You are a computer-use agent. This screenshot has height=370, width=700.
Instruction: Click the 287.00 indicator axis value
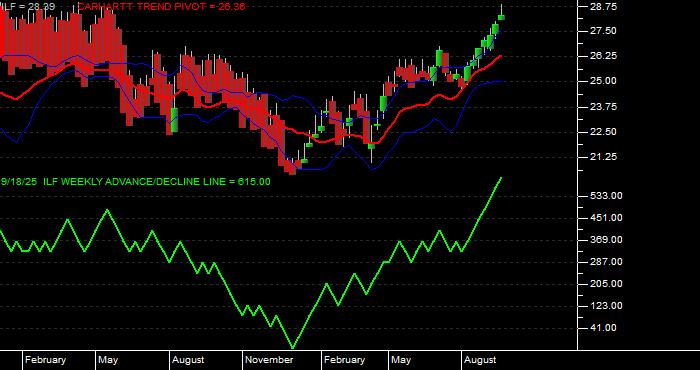tap(606, 262)
